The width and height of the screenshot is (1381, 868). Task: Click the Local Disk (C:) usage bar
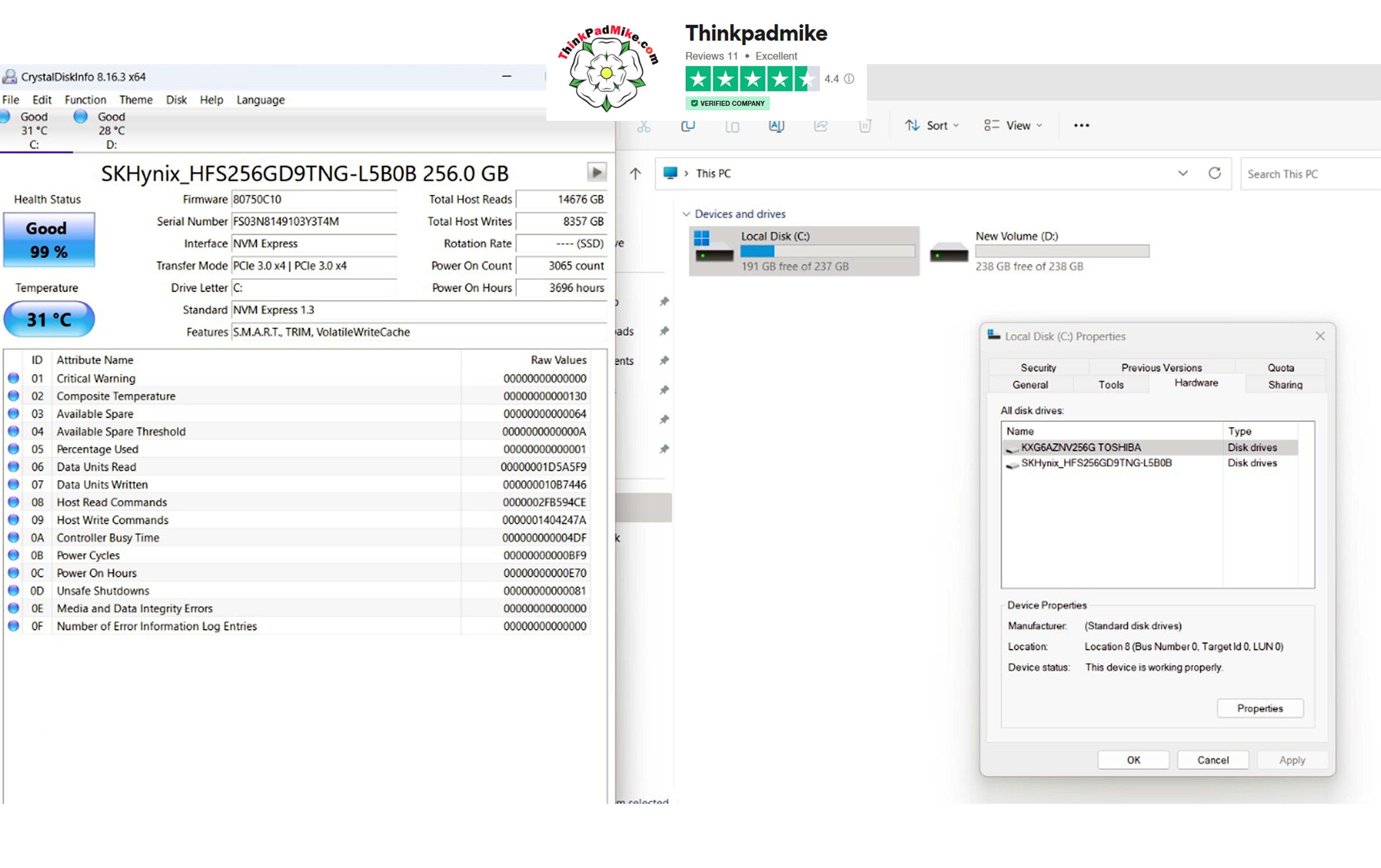pyautogui.click(x=827, y=251)
